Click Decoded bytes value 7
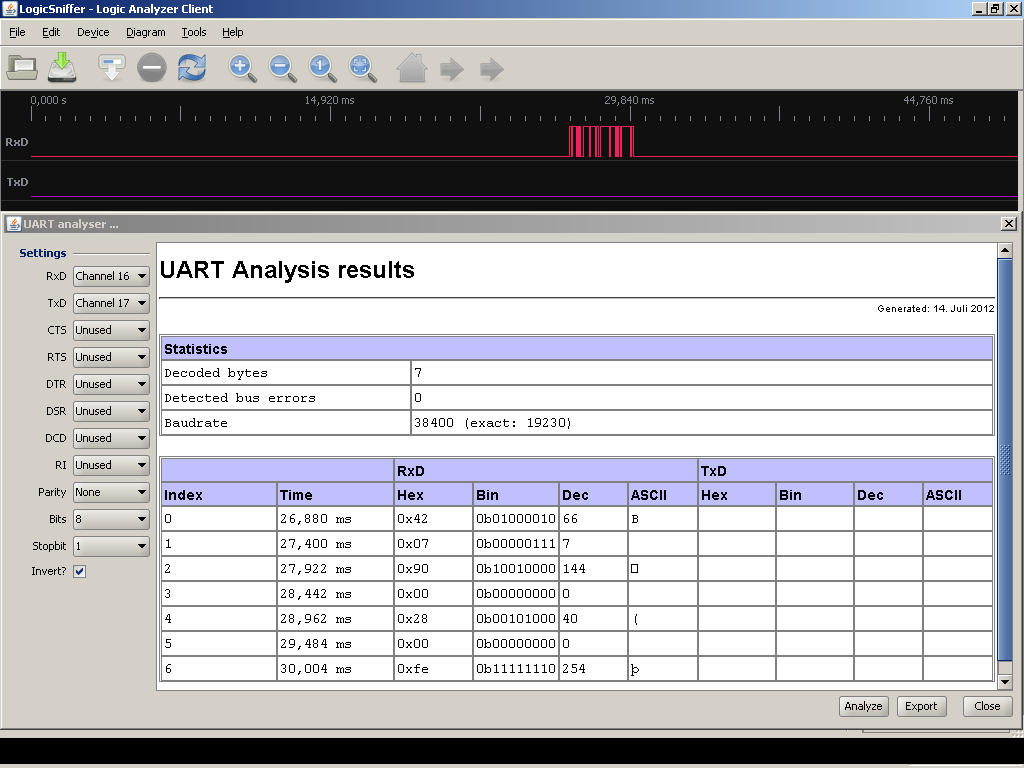Viewport: 1024px width, 768px height. pyautogui.click(x=702, y=373)
